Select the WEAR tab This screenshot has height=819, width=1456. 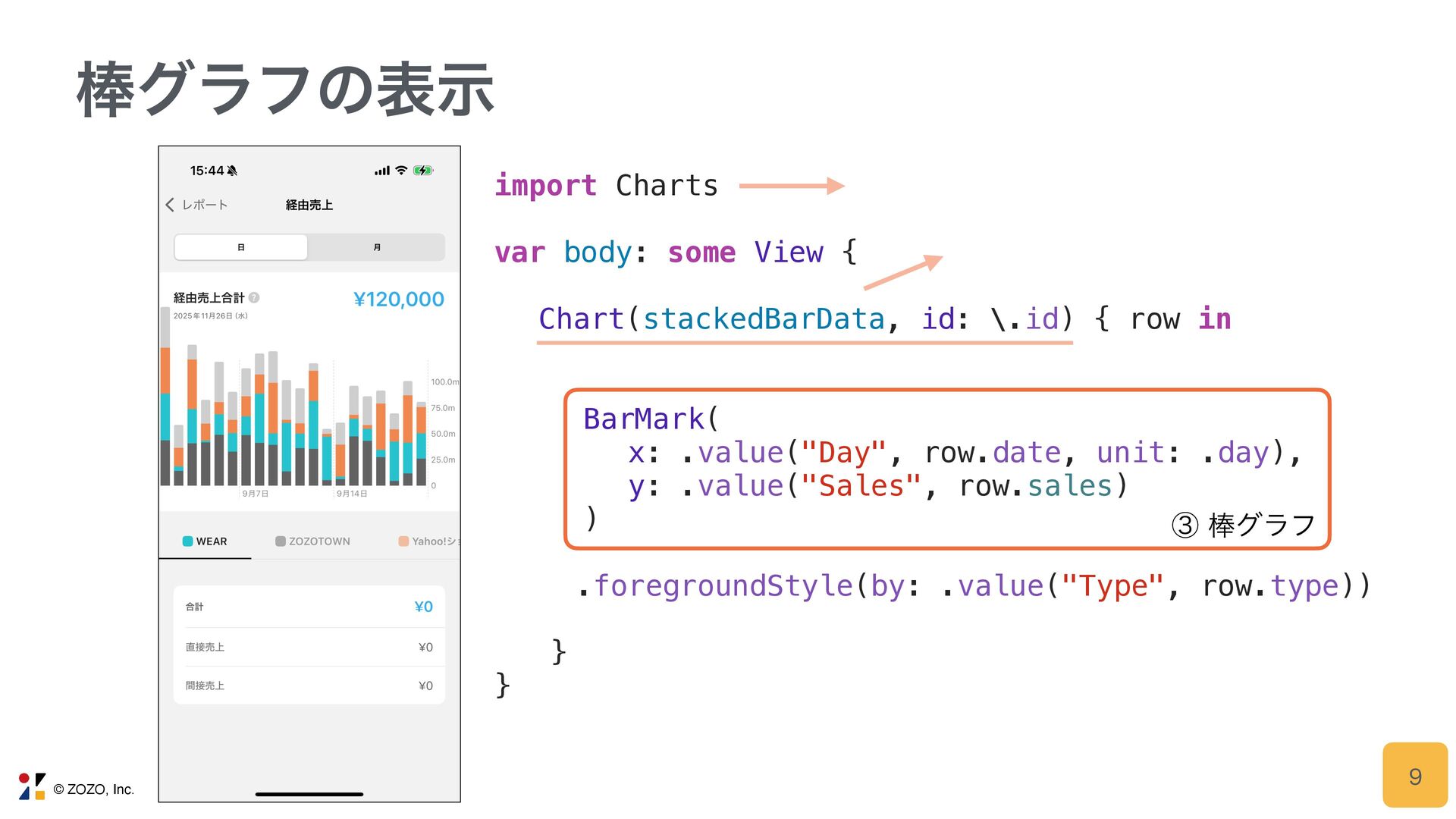pos(211,541)
